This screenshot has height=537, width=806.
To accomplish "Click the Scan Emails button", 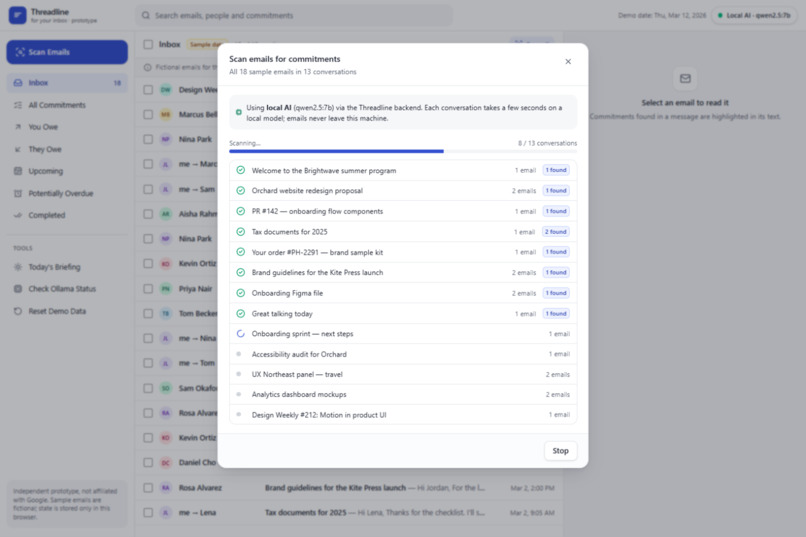I will coord(67,52).
